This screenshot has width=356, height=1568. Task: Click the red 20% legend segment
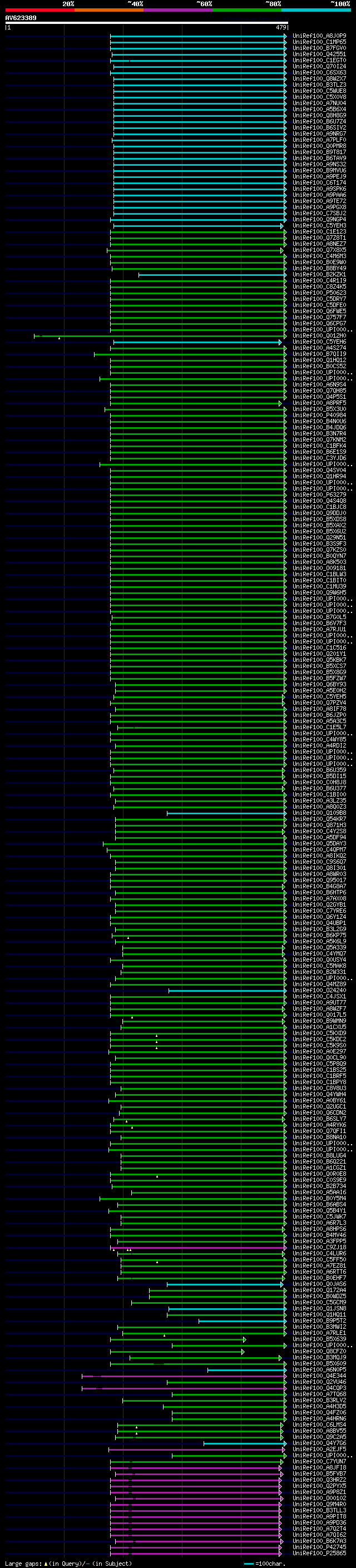[39, 10]
